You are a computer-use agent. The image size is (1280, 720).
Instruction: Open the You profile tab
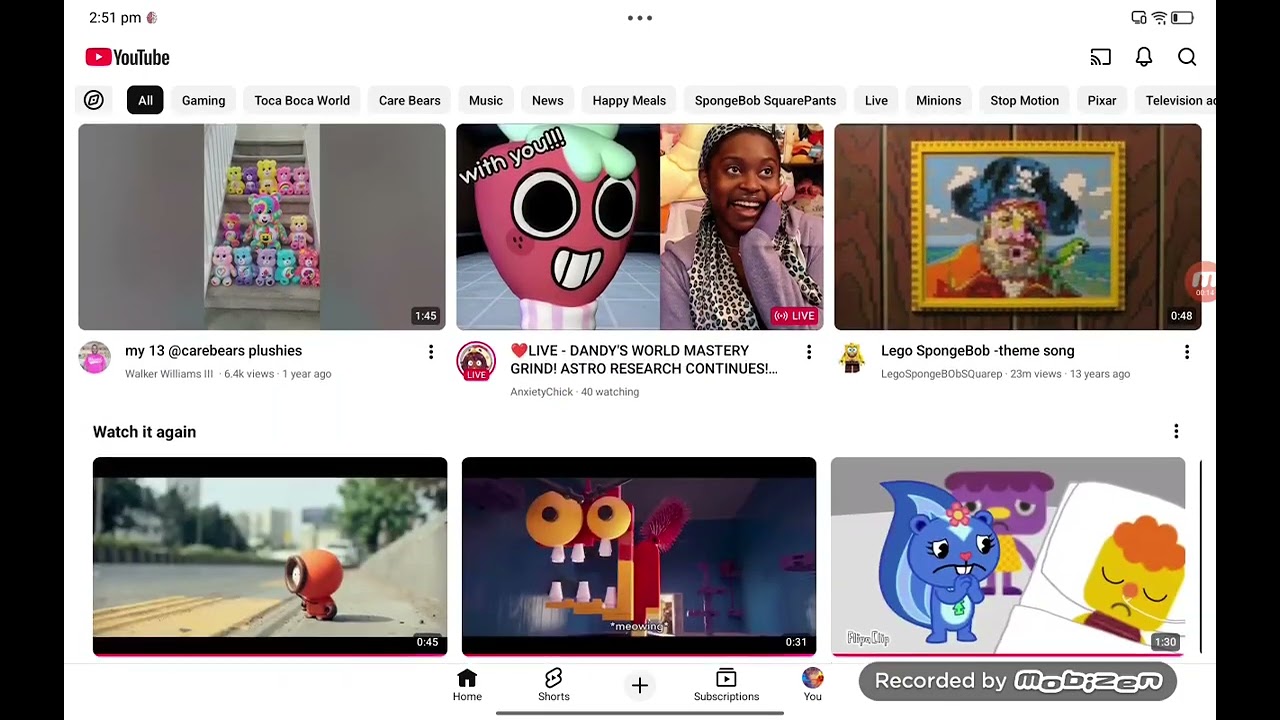pos(813,685)
